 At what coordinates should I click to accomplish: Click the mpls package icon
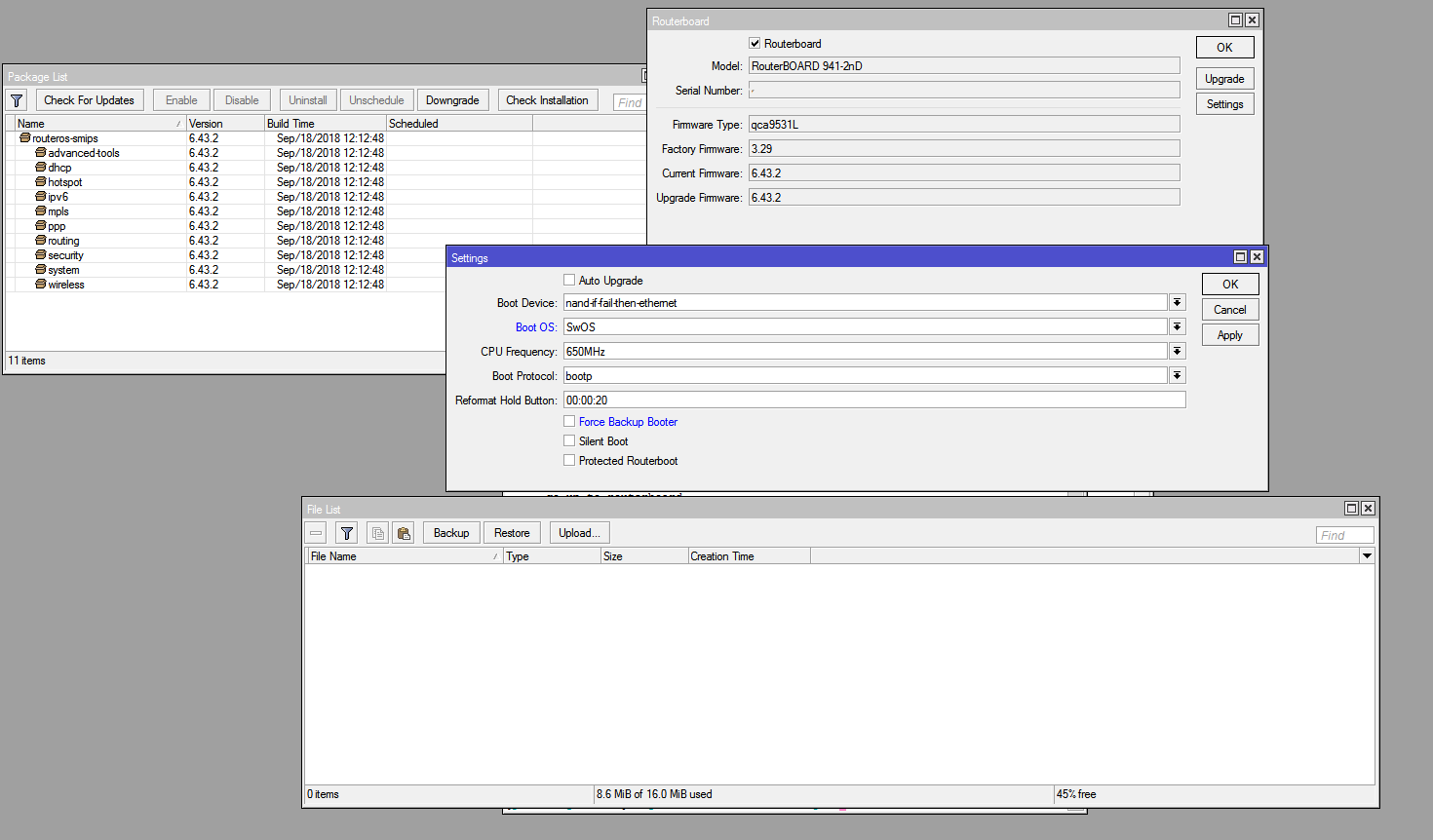[41, 211]
